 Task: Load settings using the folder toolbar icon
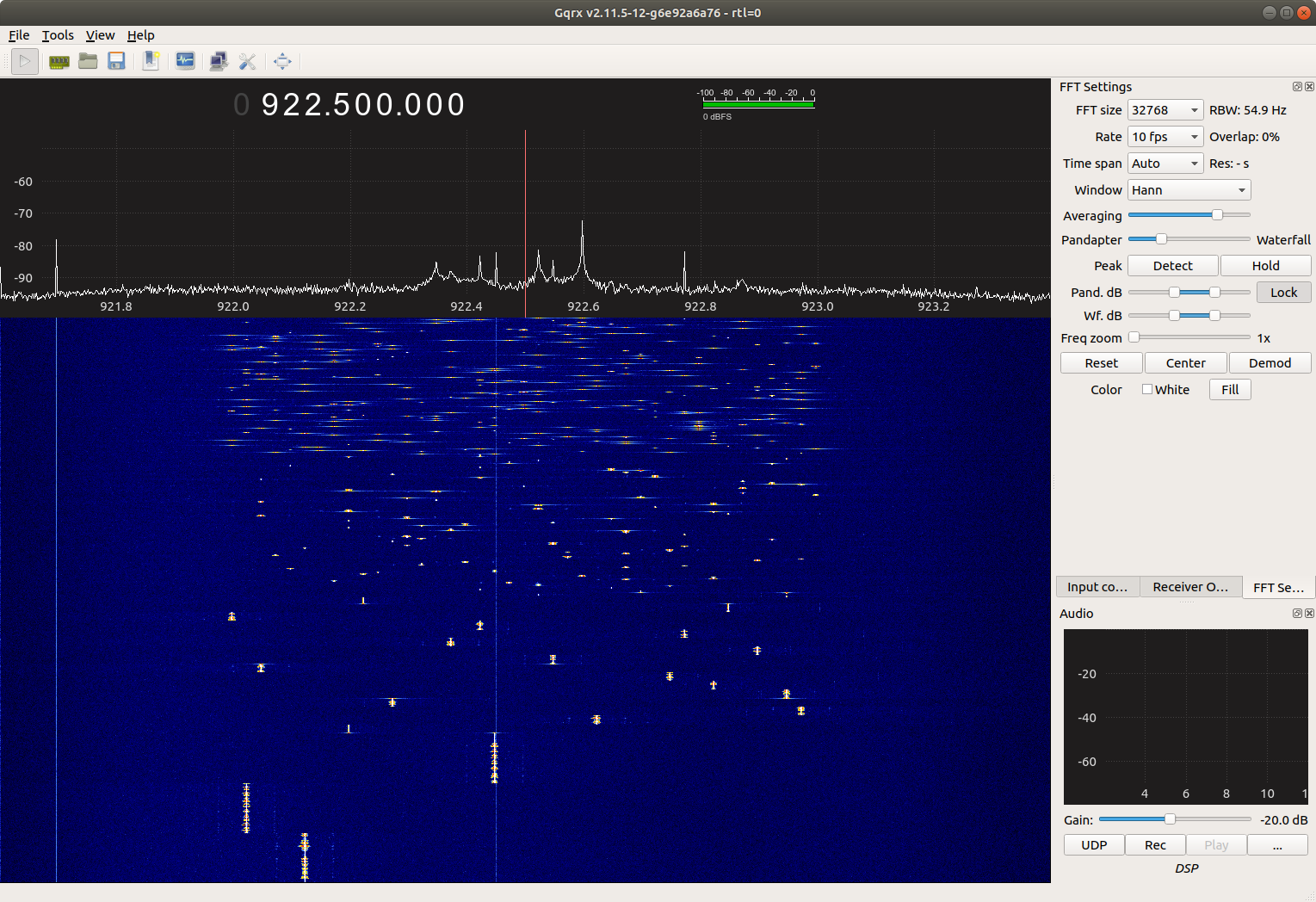pyautogui.click(x=87, y=61)
